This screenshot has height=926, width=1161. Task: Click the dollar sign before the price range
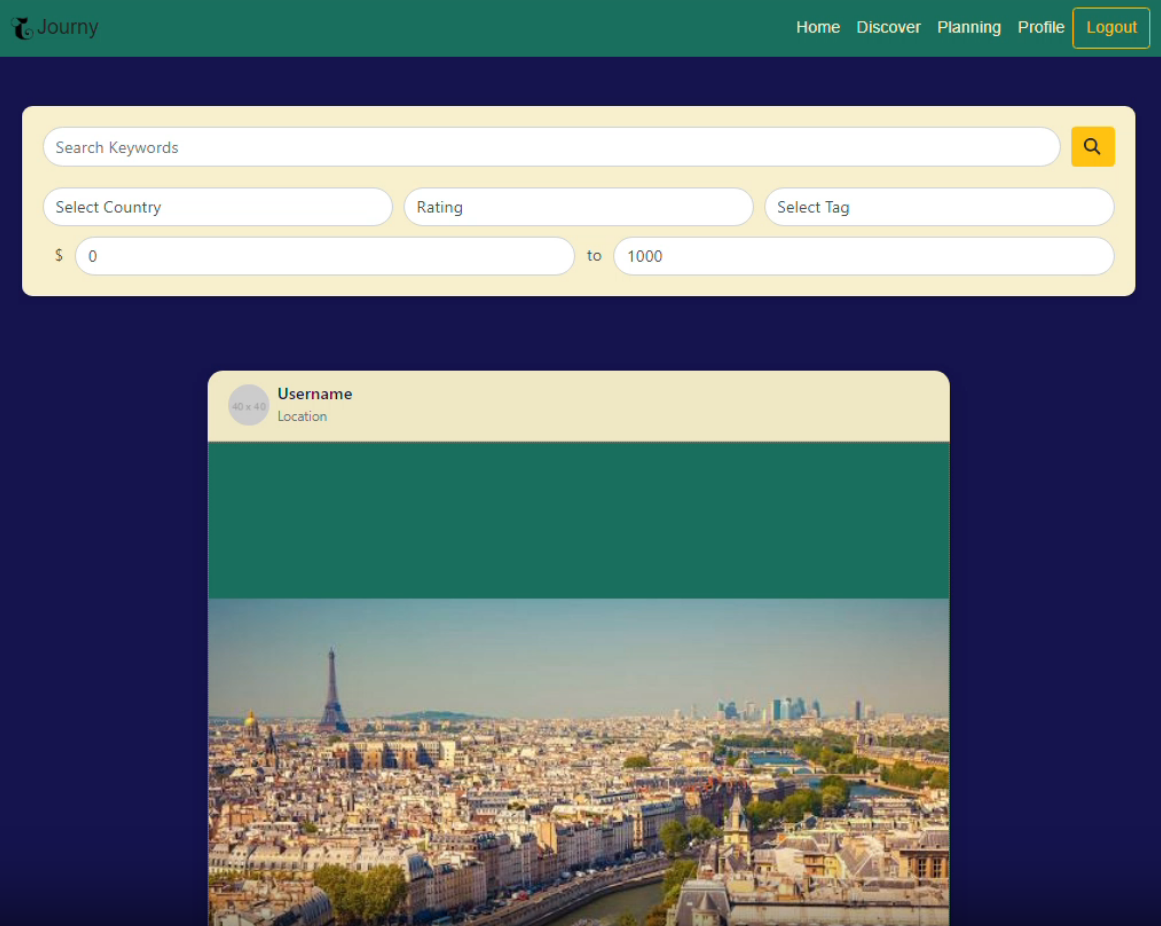tap(59, 256)
